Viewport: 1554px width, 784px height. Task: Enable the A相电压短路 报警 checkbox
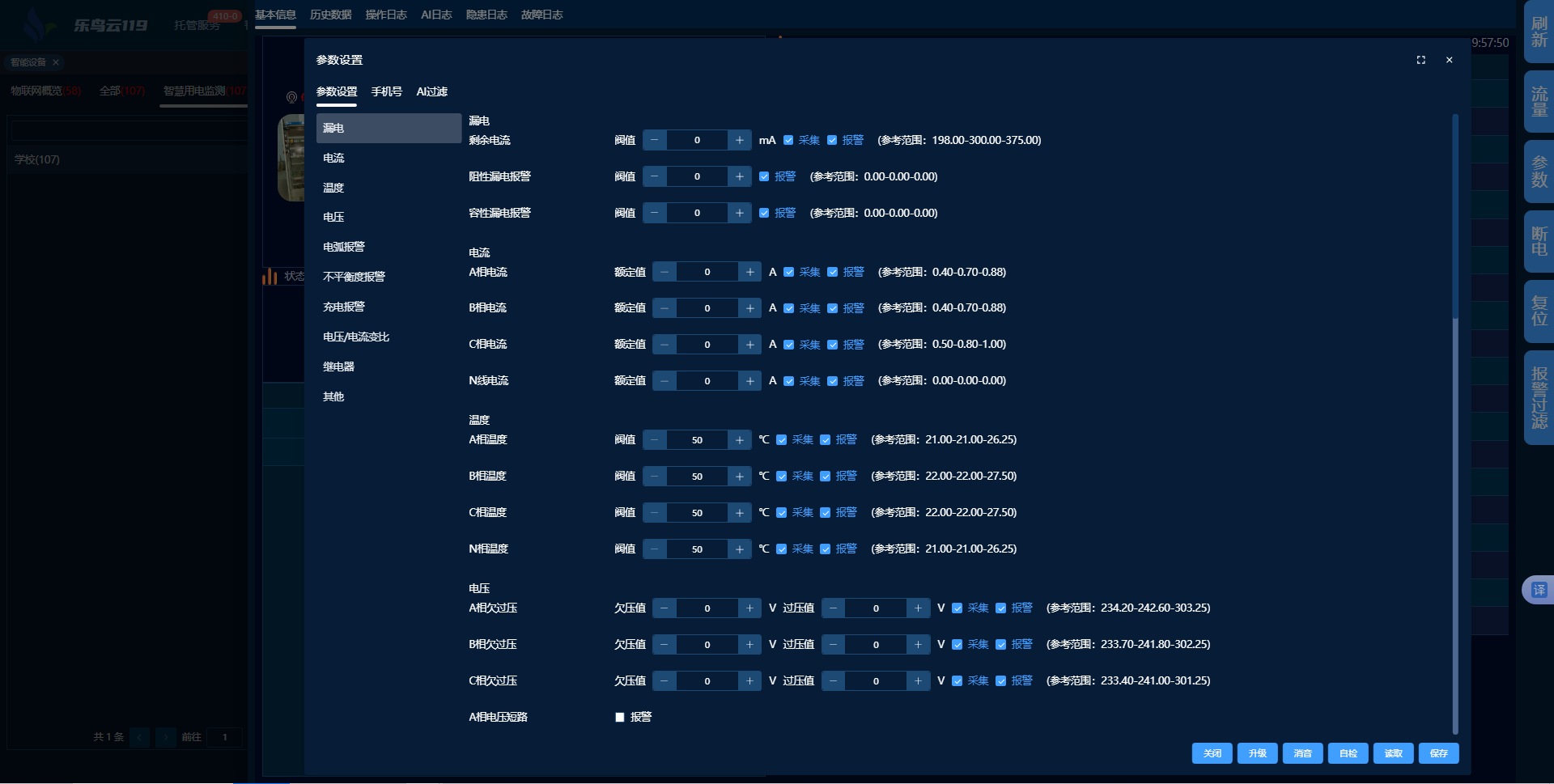(x=620, y=718)
